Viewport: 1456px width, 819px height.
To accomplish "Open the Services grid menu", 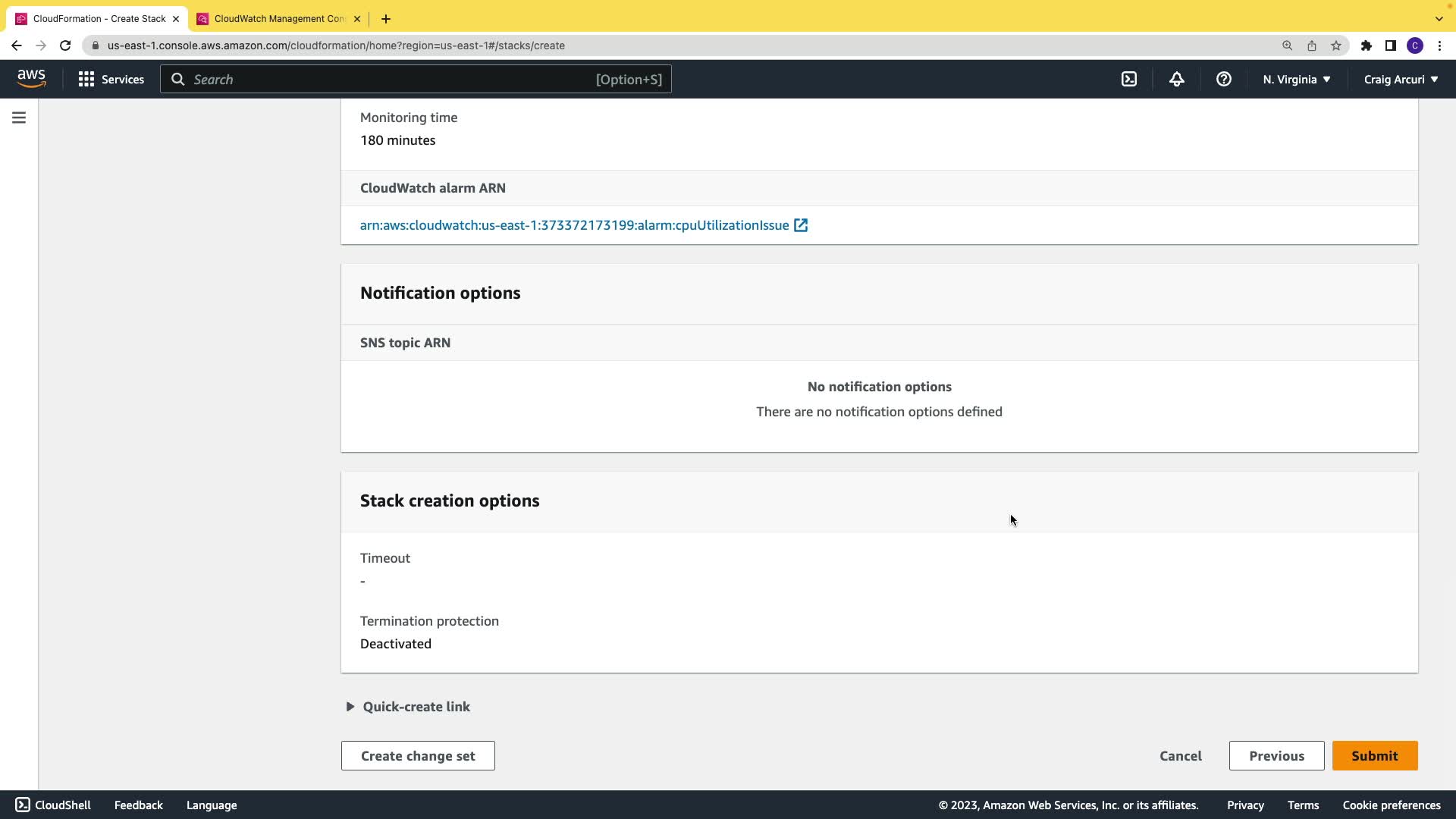I will [111, 79].
